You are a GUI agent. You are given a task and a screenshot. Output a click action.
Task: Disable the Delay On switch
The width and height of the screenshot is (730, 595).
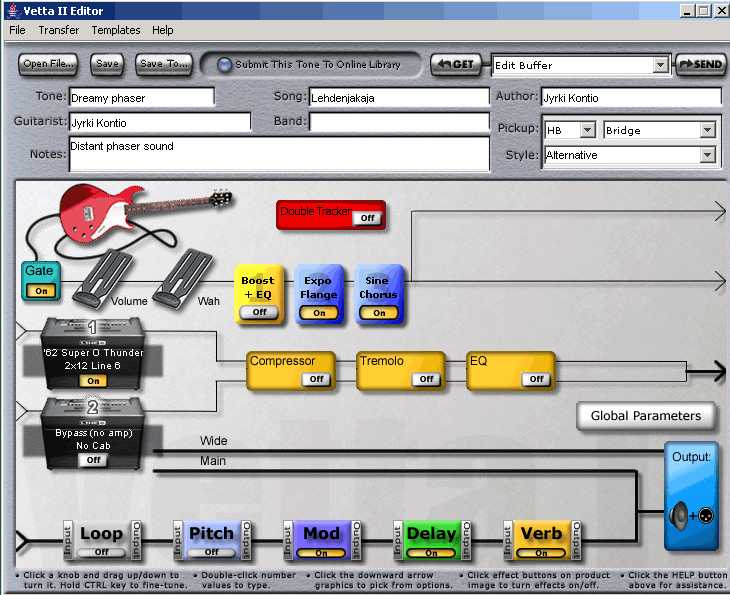pos(431,553)
